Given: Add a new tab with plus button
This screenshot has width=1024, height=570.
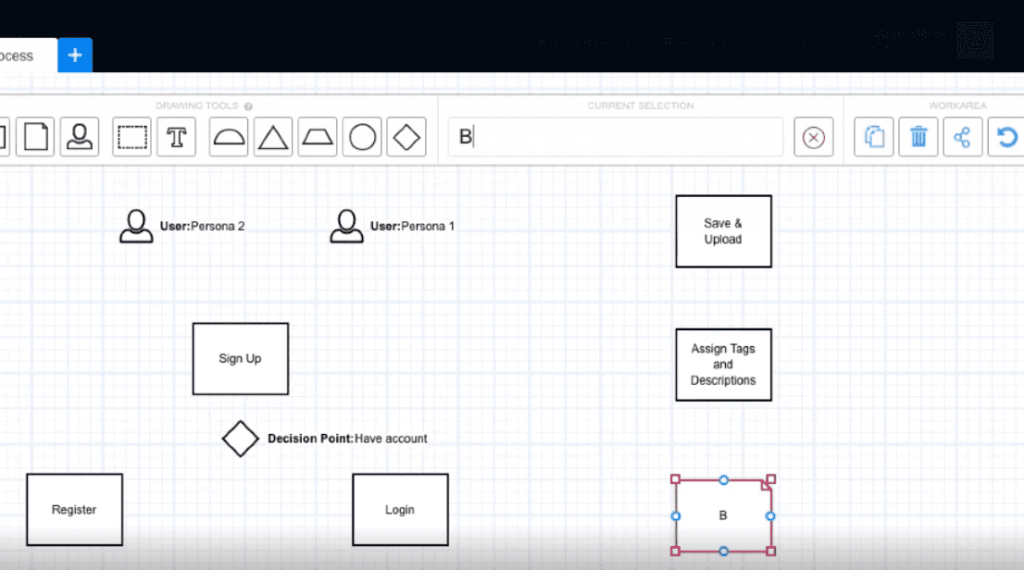Looking at the screenshot, I should 75,55.
